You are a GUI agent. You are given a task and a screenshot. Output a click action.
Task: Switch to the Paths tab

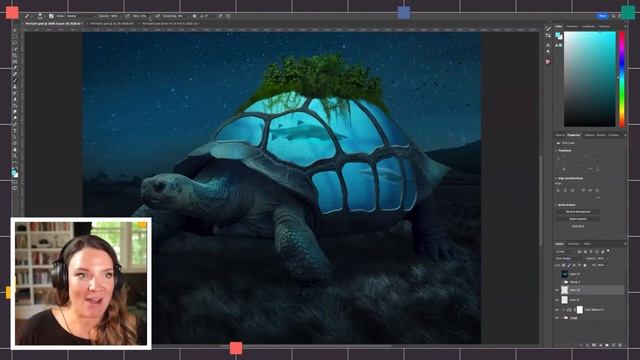587,244
